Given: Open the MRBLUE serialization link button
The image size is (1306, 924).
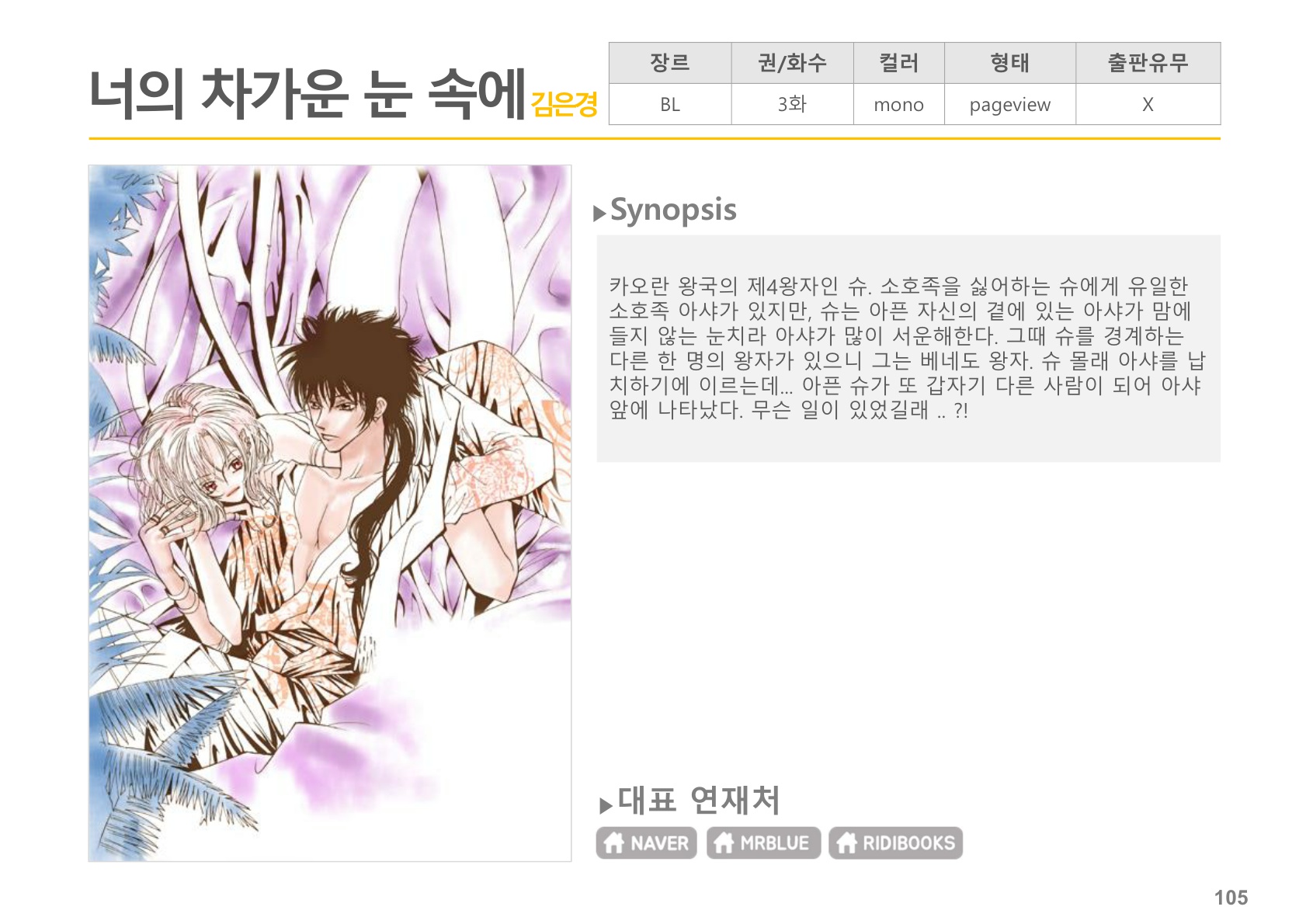Looking at the screenshot, I should click(763, 842).
